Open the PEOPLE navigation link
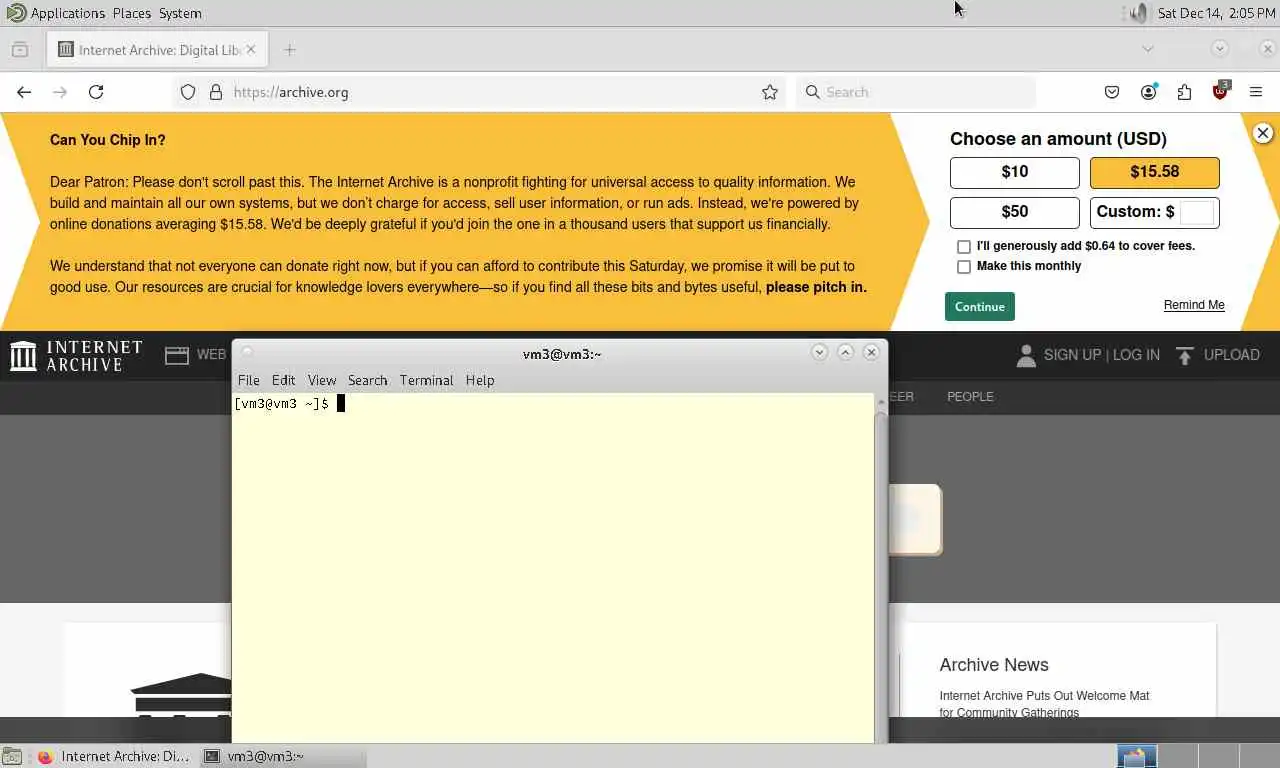 pos(970,396)
